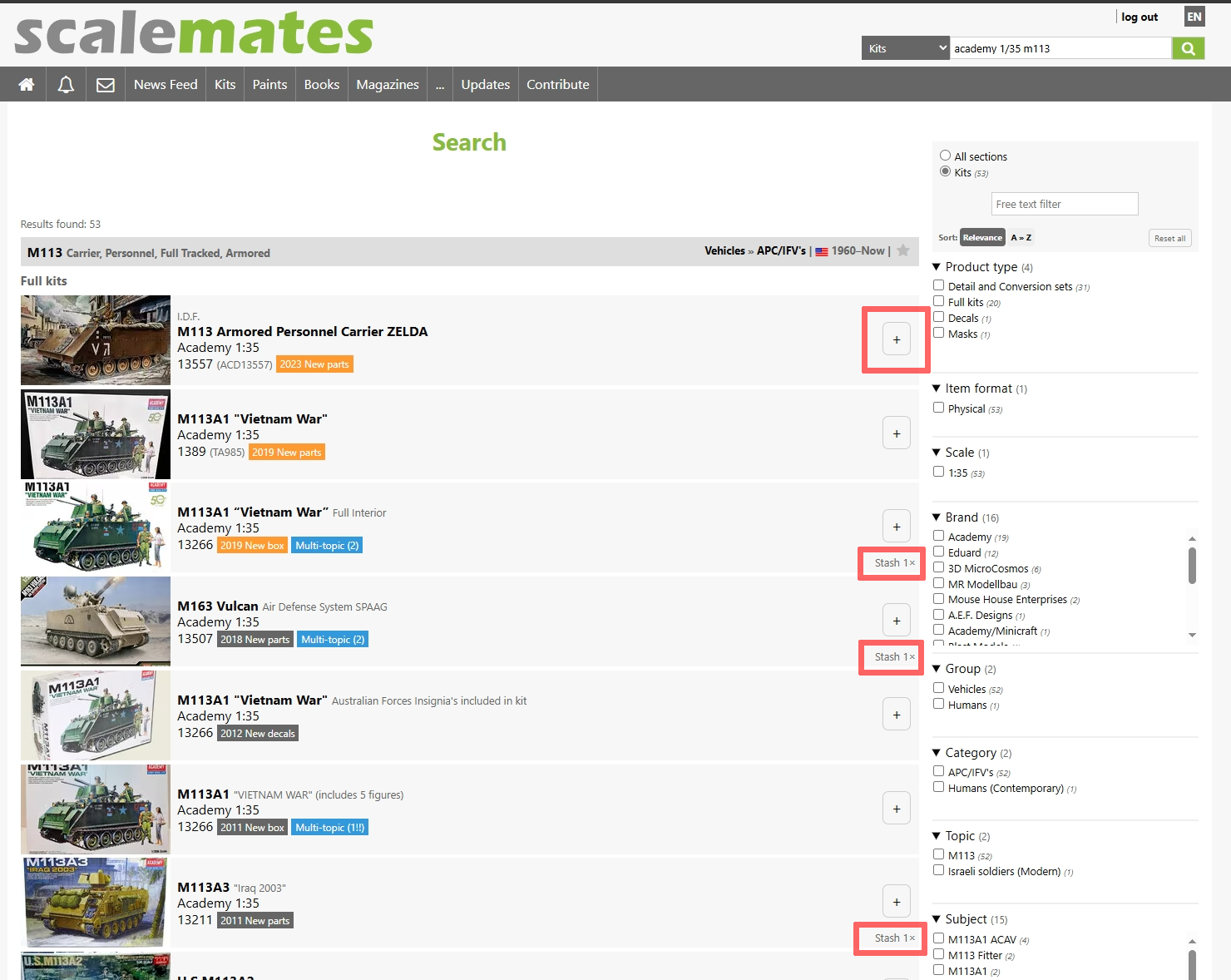This screenshot has height=980, width=1231.
Task: Add M113A1 includes 5 figures kit with plus
Action: [x=897, y=808]
